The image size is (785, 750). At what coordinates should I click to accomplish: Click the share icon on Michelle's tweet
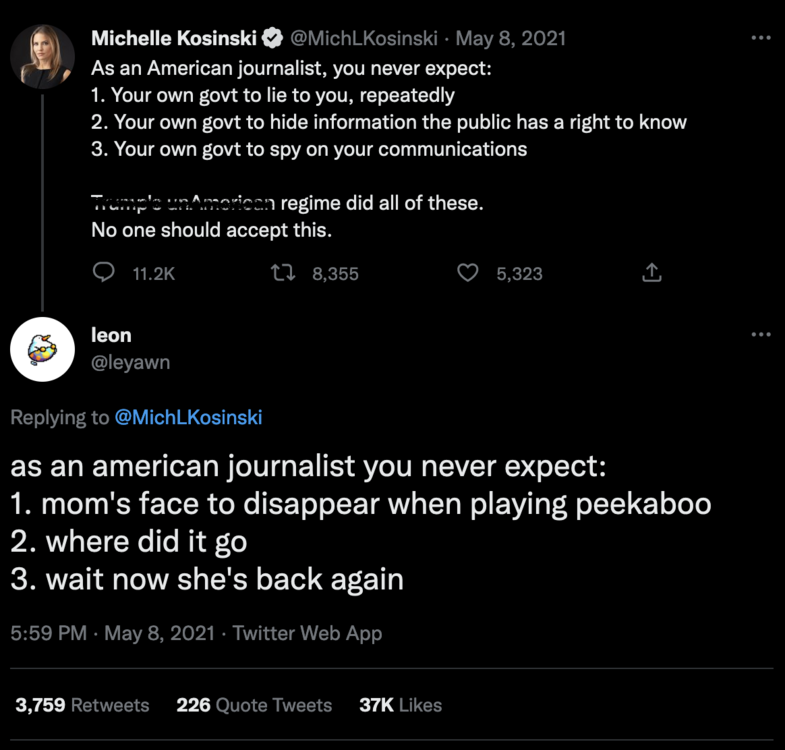coord(651,273)
